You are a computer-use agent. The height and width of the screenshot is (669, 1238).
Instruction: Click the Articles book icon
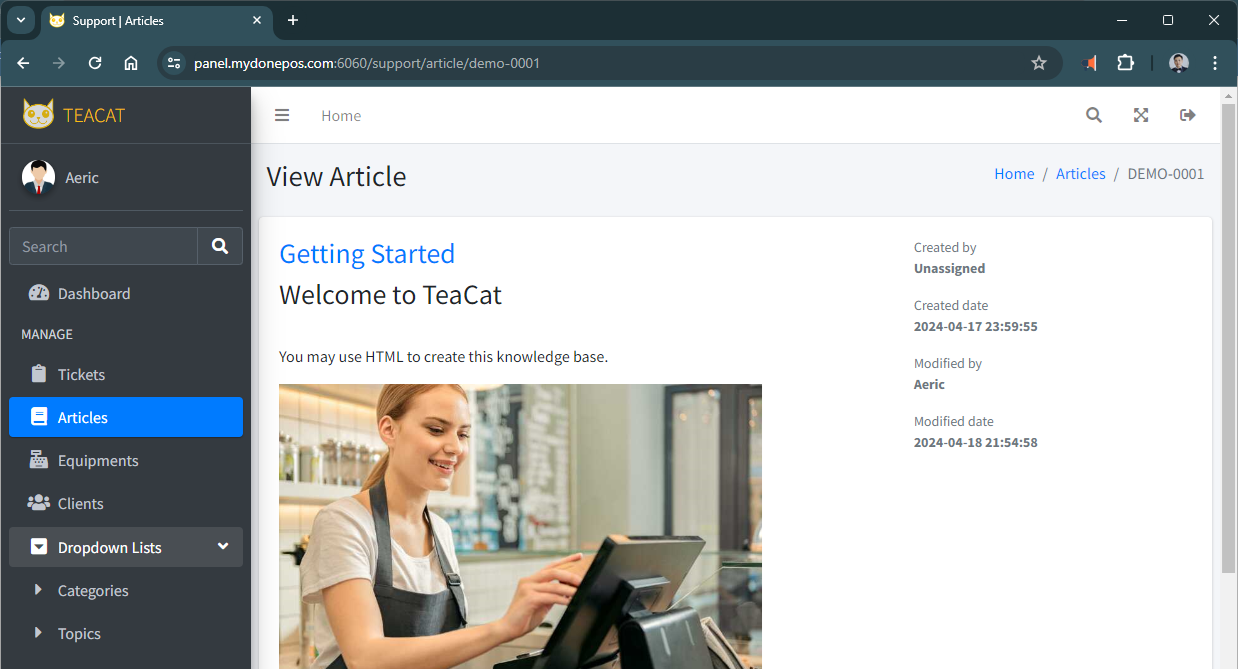(x=39, y=417)
